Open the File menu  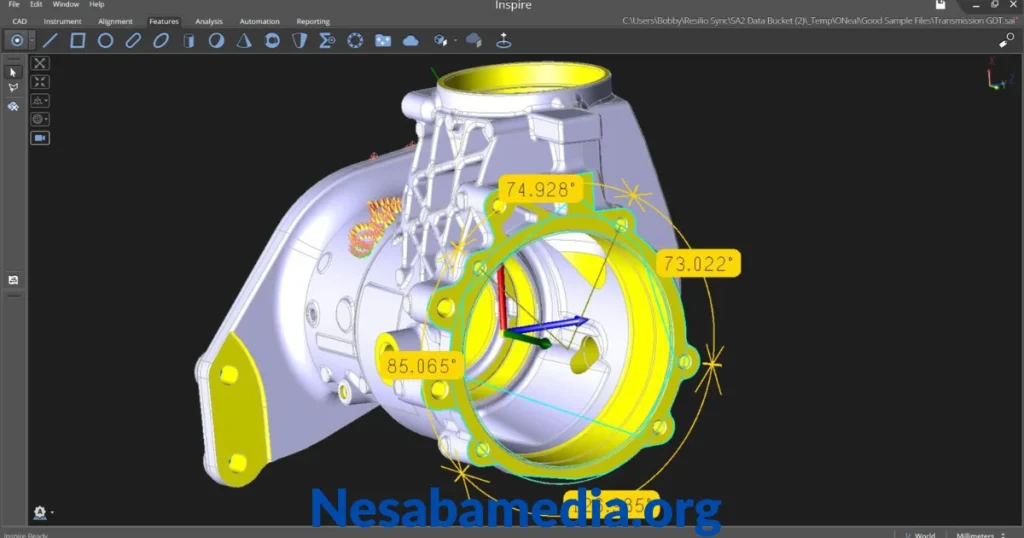coord(14,4)
